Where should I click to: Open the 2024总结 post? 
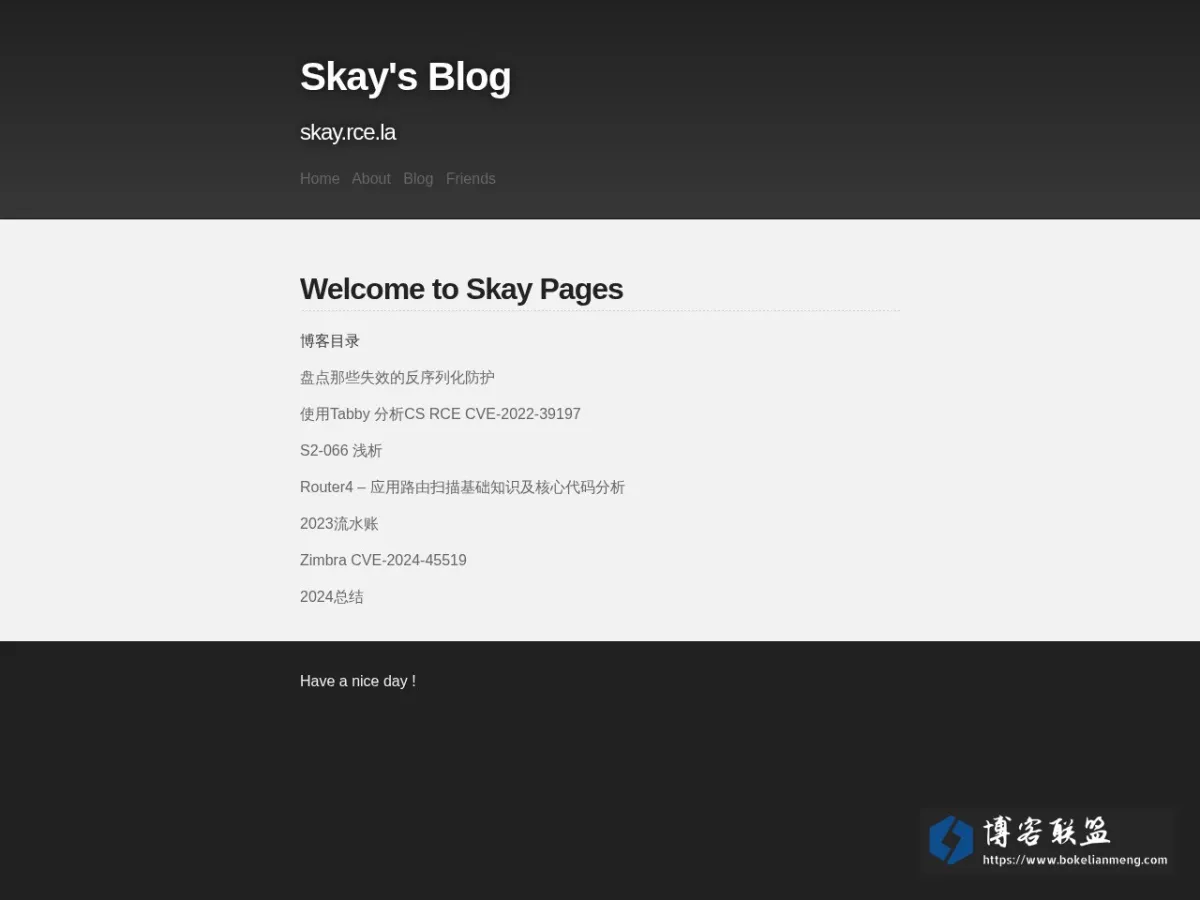click(332, 597)
